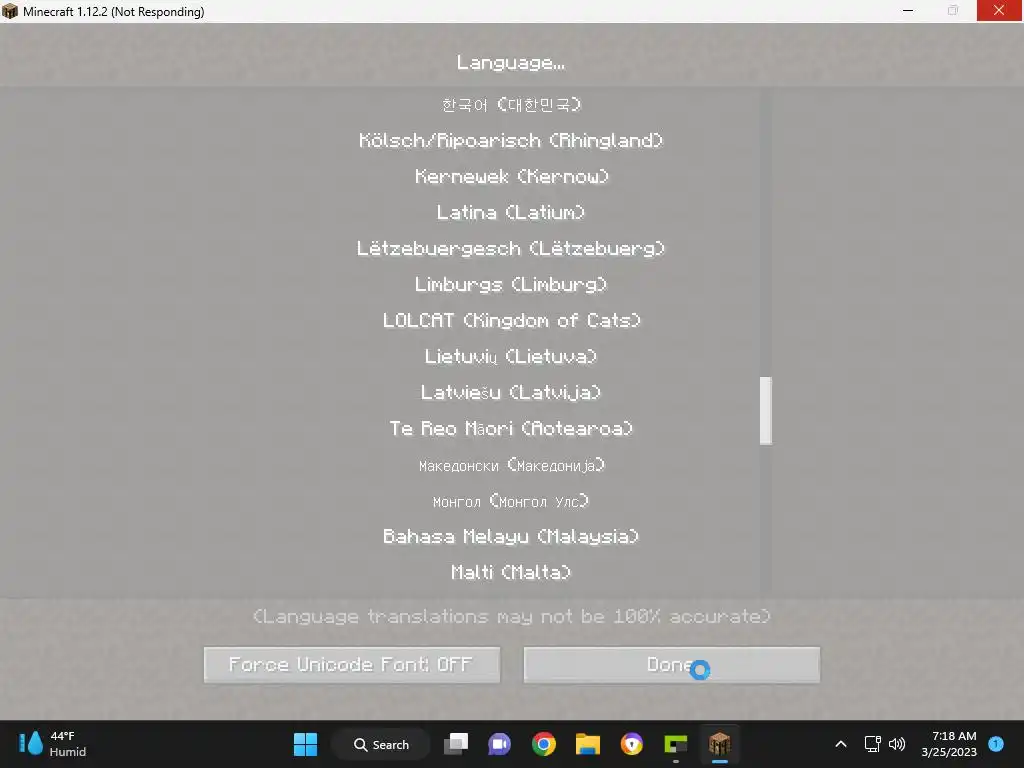The image size is (1024, 768).
Task: Show hidden system tray icons
Action: click(x=841, y=744)
